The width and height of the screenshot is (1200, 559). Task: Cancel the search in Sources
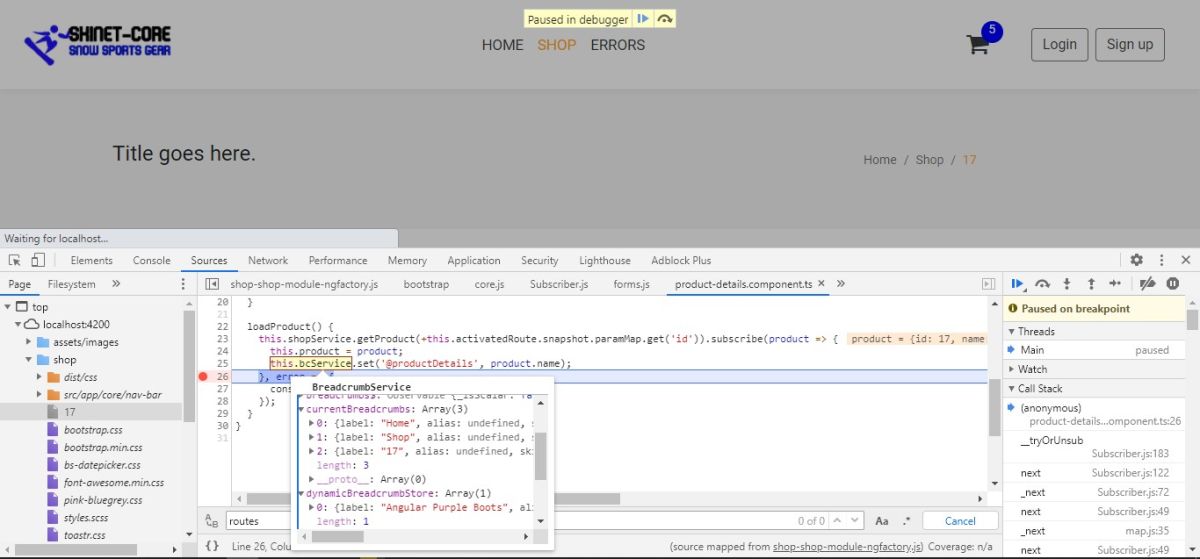(x=960, y=520)
